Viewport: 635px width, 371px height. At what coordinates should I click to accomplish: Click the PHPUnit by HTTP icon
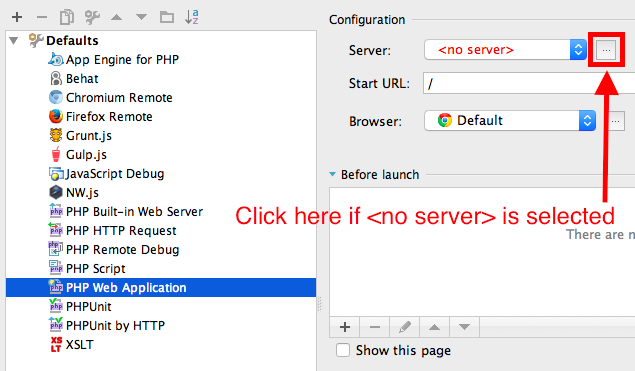(x=56, y=325)
